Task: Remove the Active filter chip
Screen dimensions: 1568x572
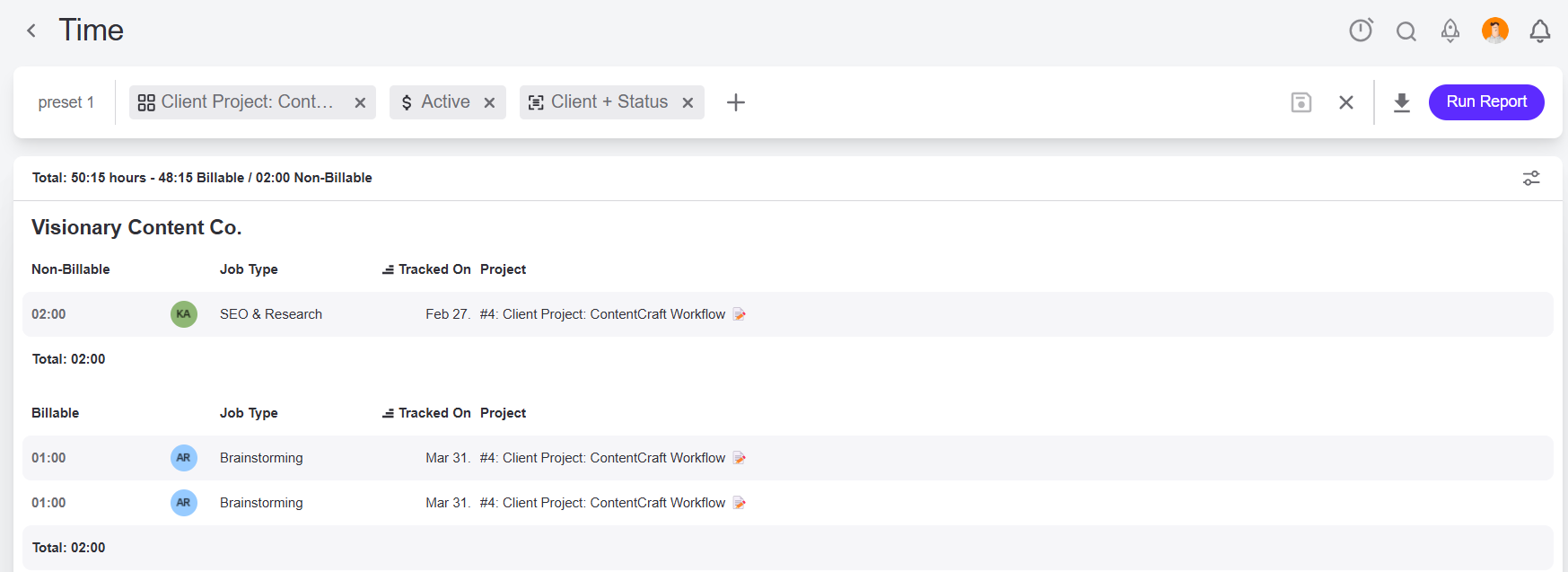Action: [x=489, y=102]
